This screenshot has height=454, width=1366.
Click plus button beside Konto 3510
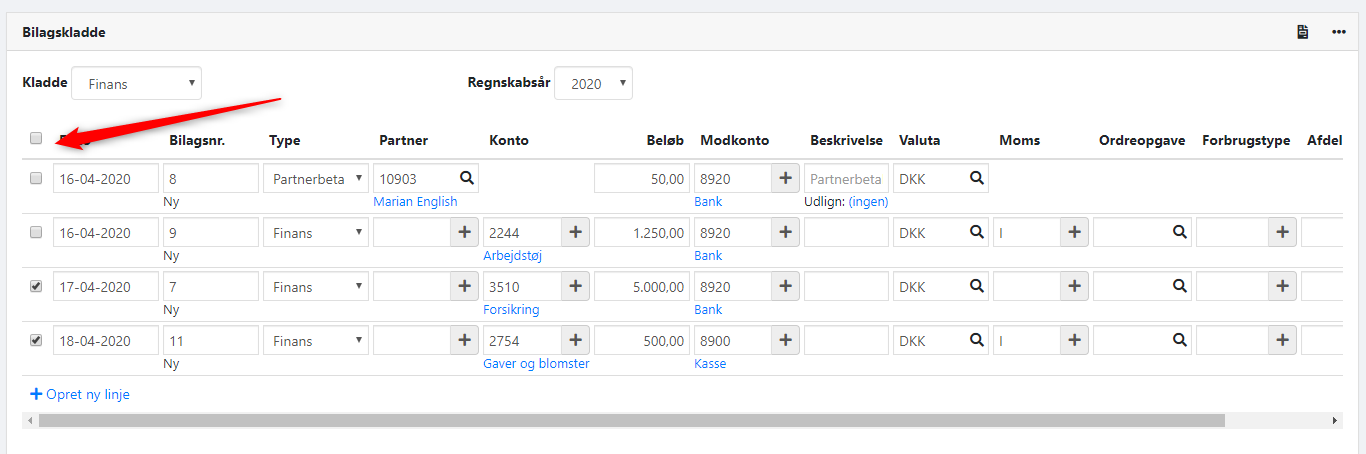tap(575, 287)
